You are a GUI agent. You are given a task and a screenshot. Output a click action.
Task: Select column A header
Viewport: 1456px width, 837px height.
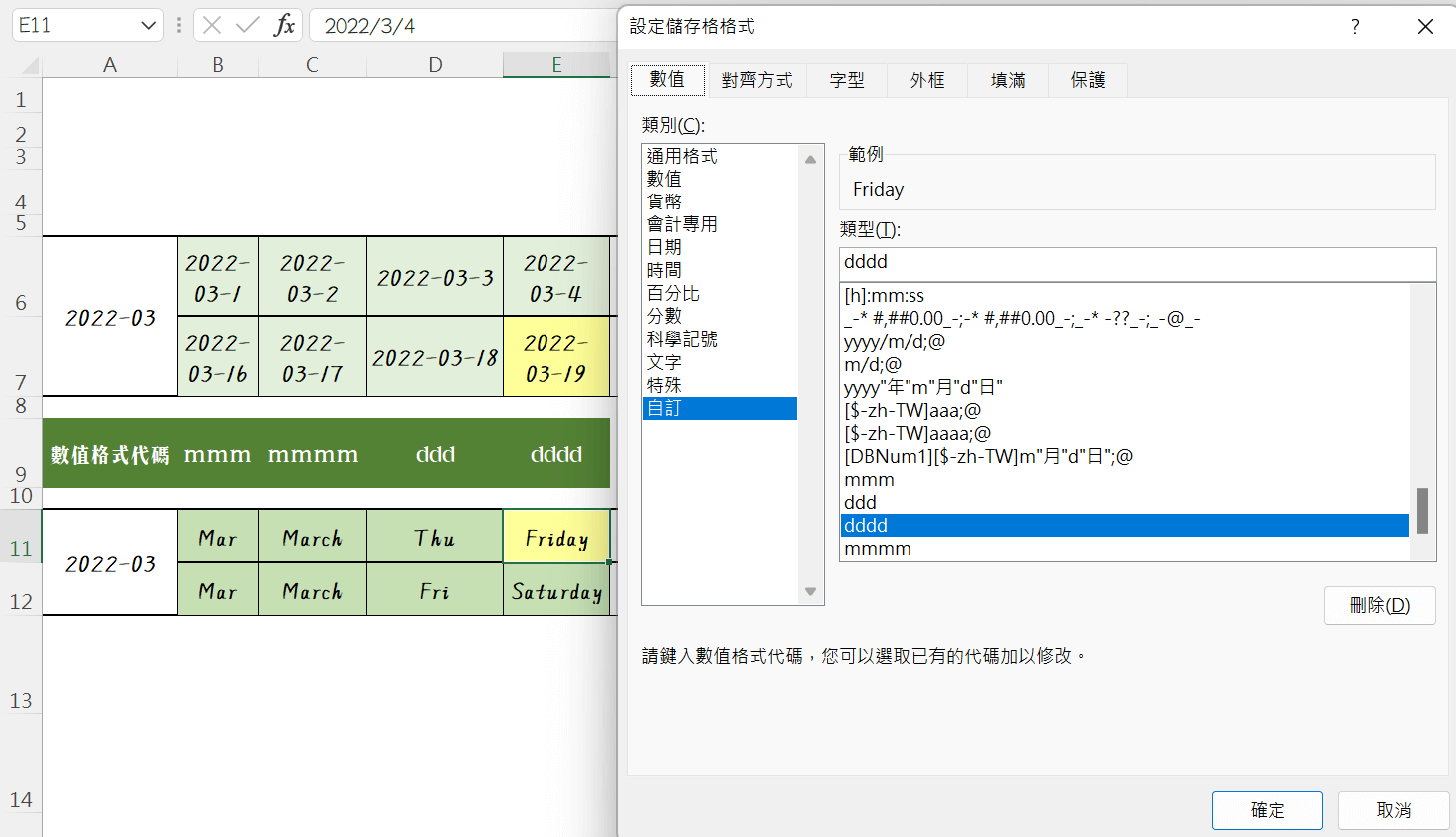pos(110,65)
